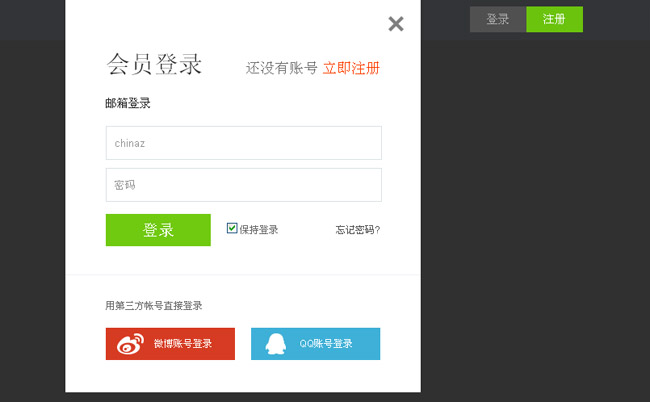Click into the 密码 password field
The width and height of the screenshot is (650, 402).
[243, 185]
